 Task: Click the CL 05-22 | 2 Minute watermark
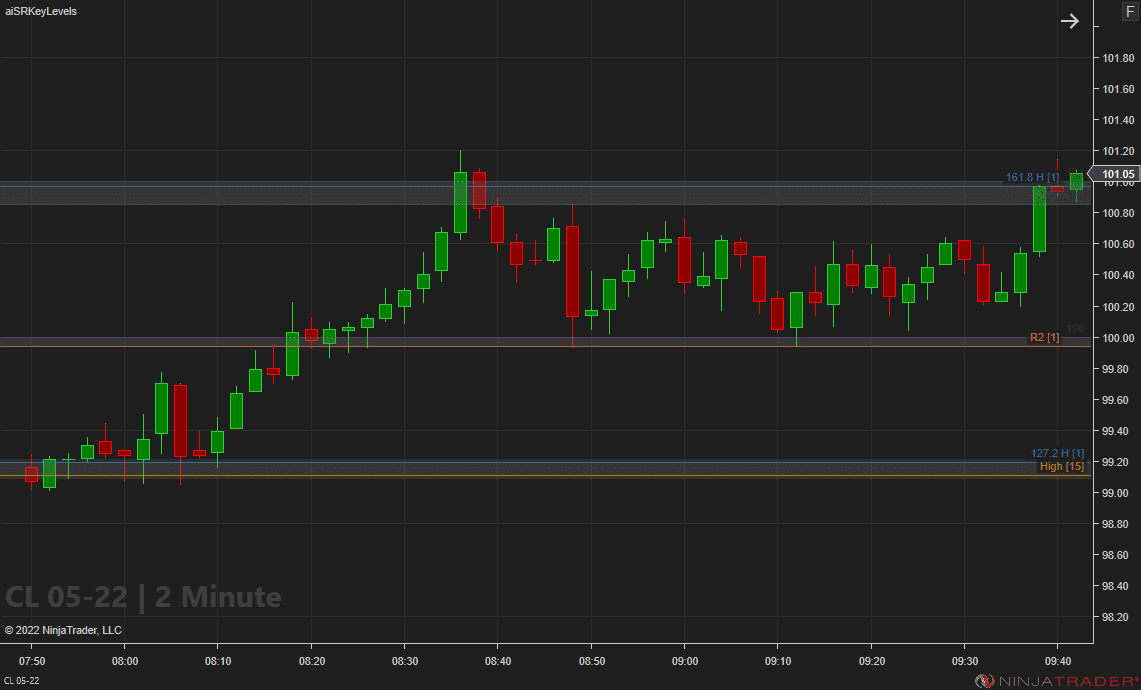point(143,597)
